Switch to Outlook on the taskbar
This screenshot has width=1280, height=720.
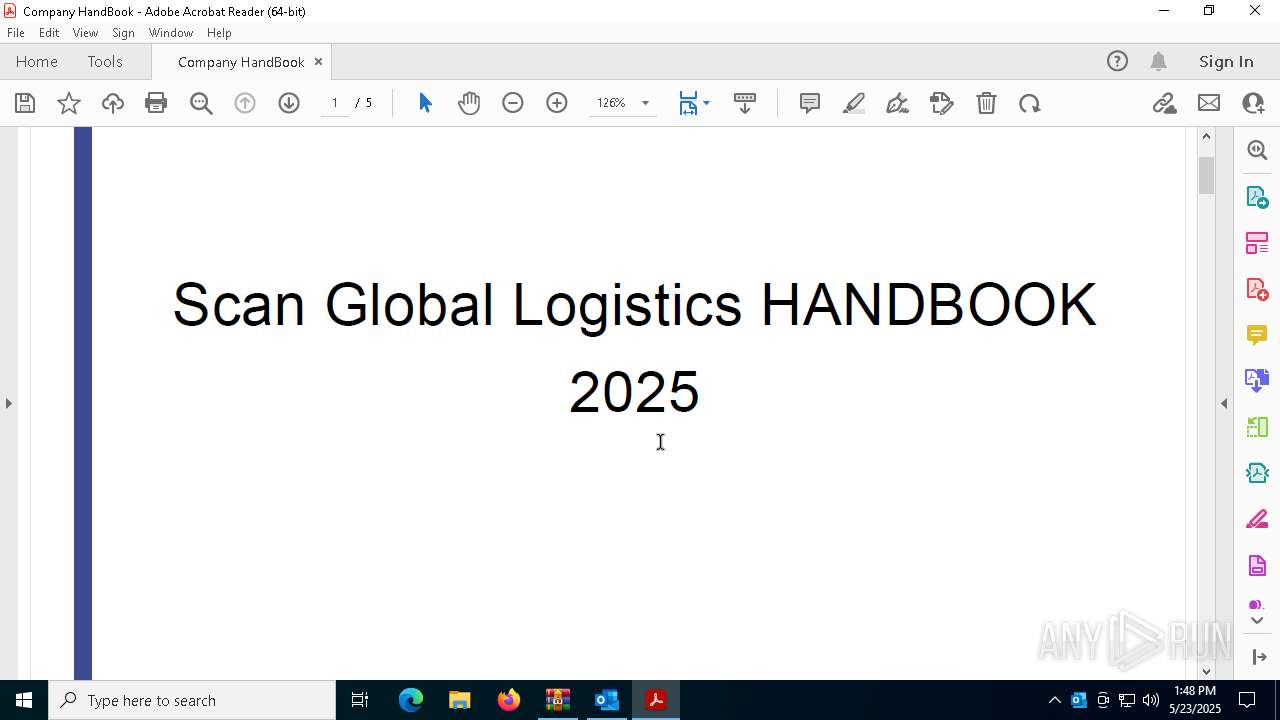tap(606, 700)
